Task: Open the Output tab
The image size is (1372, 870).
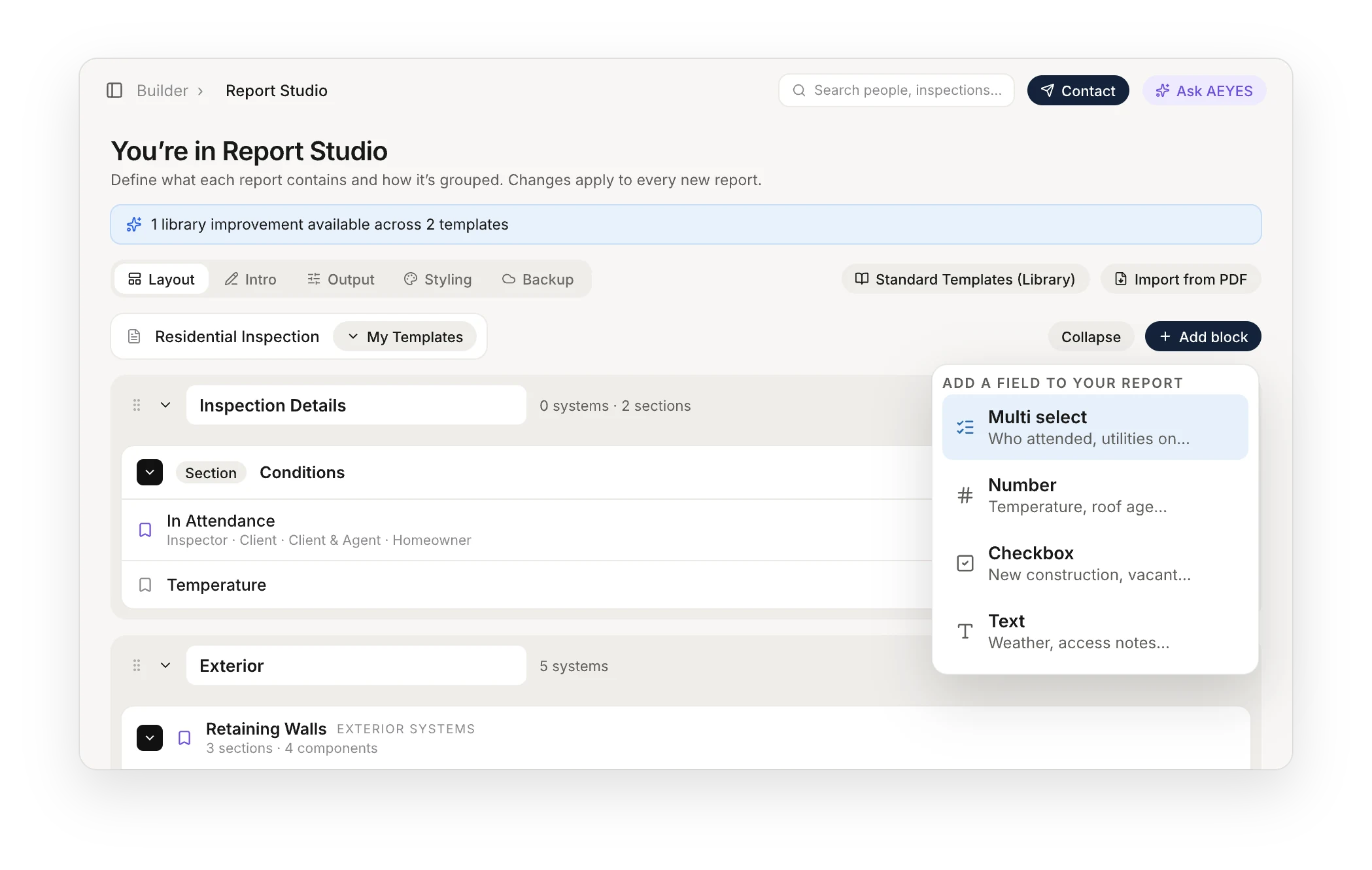Action: (x=341, y=279)
